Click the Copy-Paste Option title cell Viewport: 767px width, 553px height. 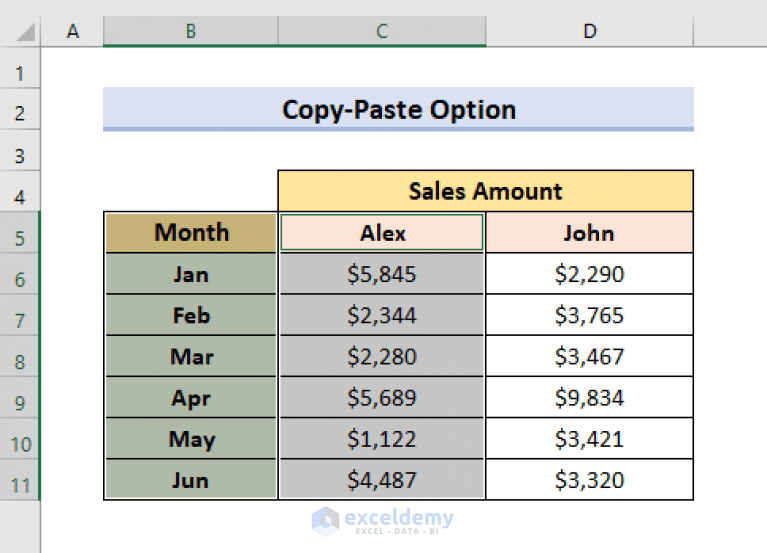click(x=398, y=109)
